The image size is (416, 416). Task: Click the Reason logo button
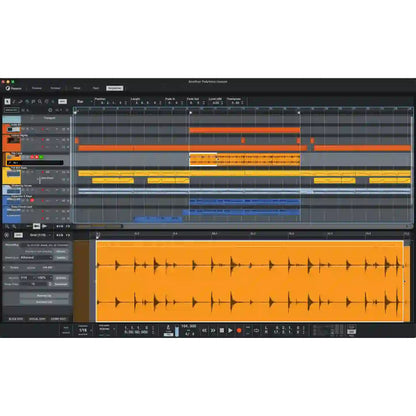coord(13,88)
